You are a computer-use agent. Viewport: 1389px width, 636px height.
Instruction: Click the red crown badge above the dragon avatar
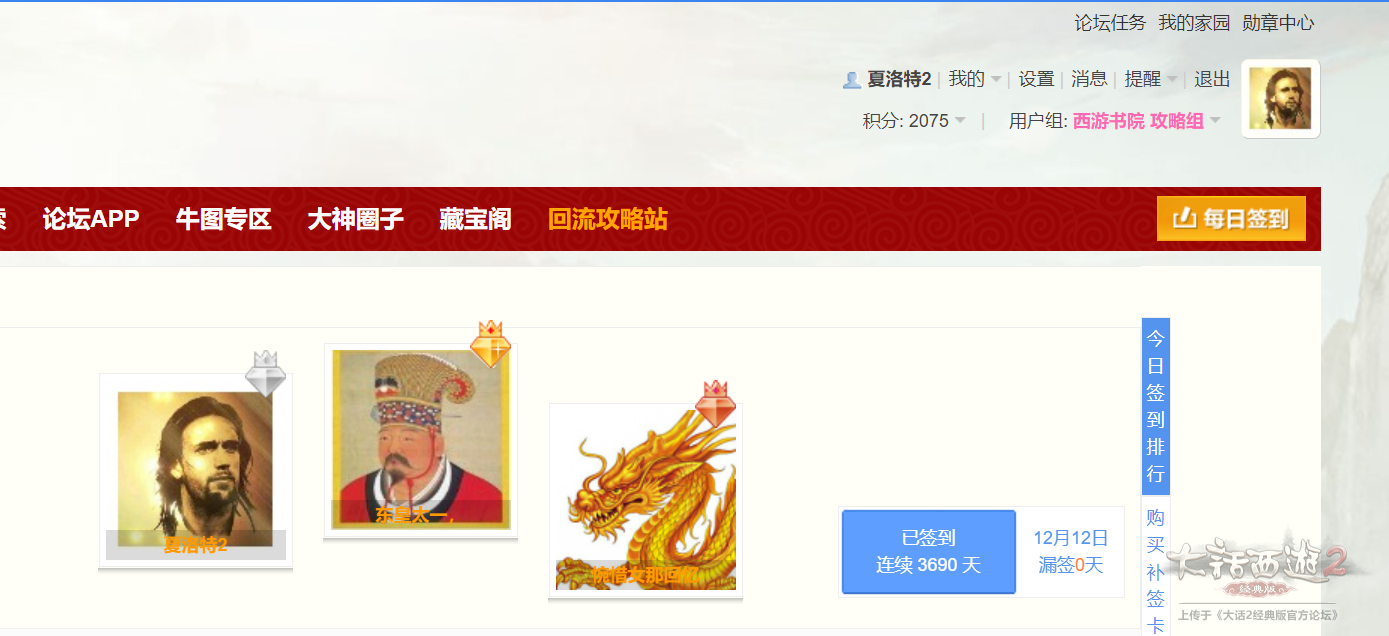pyautogui.click(x=716, y=404)
